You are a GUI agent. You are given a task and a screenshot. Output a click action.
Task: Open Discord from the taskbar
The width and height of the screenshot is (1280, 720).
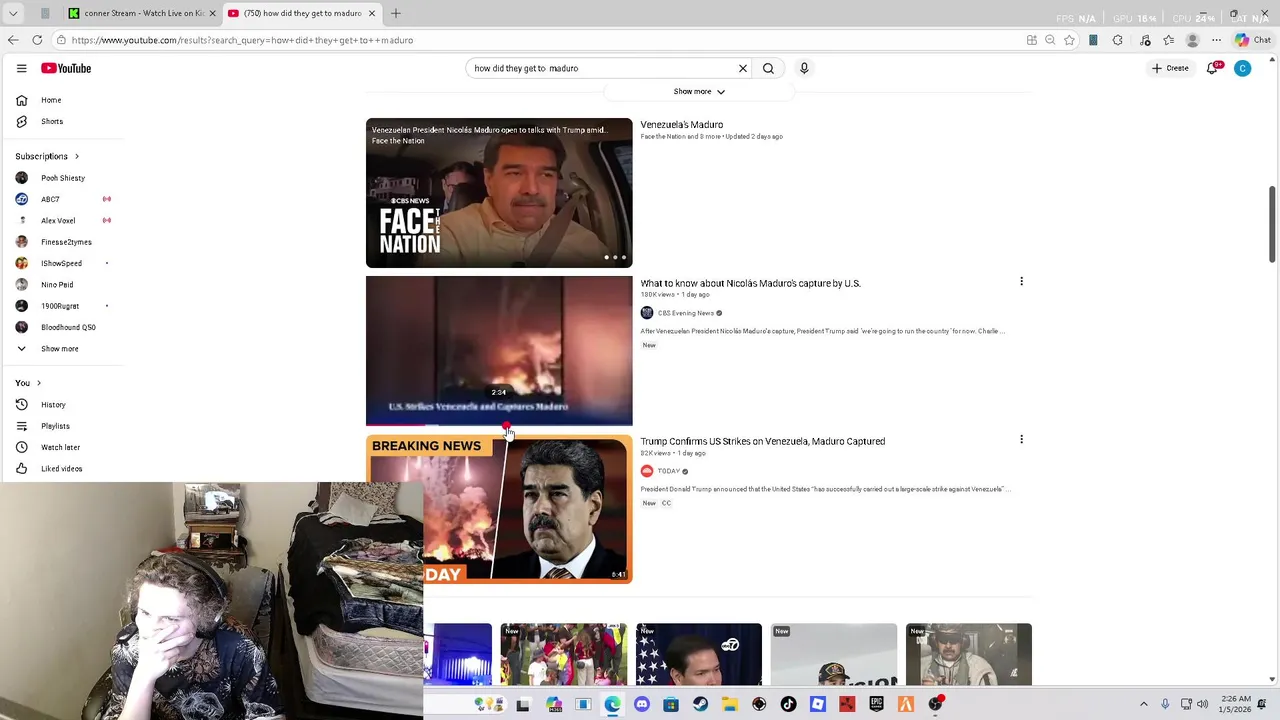click(642, 704)
